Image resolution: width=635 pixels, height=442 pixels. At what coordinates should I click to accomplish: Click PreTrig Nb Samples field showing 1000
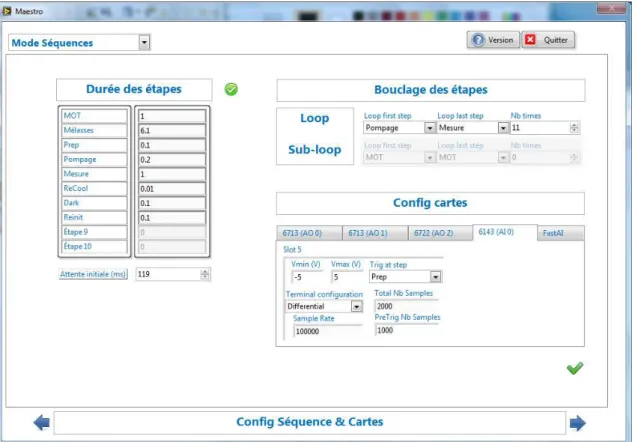coord(406,330)
